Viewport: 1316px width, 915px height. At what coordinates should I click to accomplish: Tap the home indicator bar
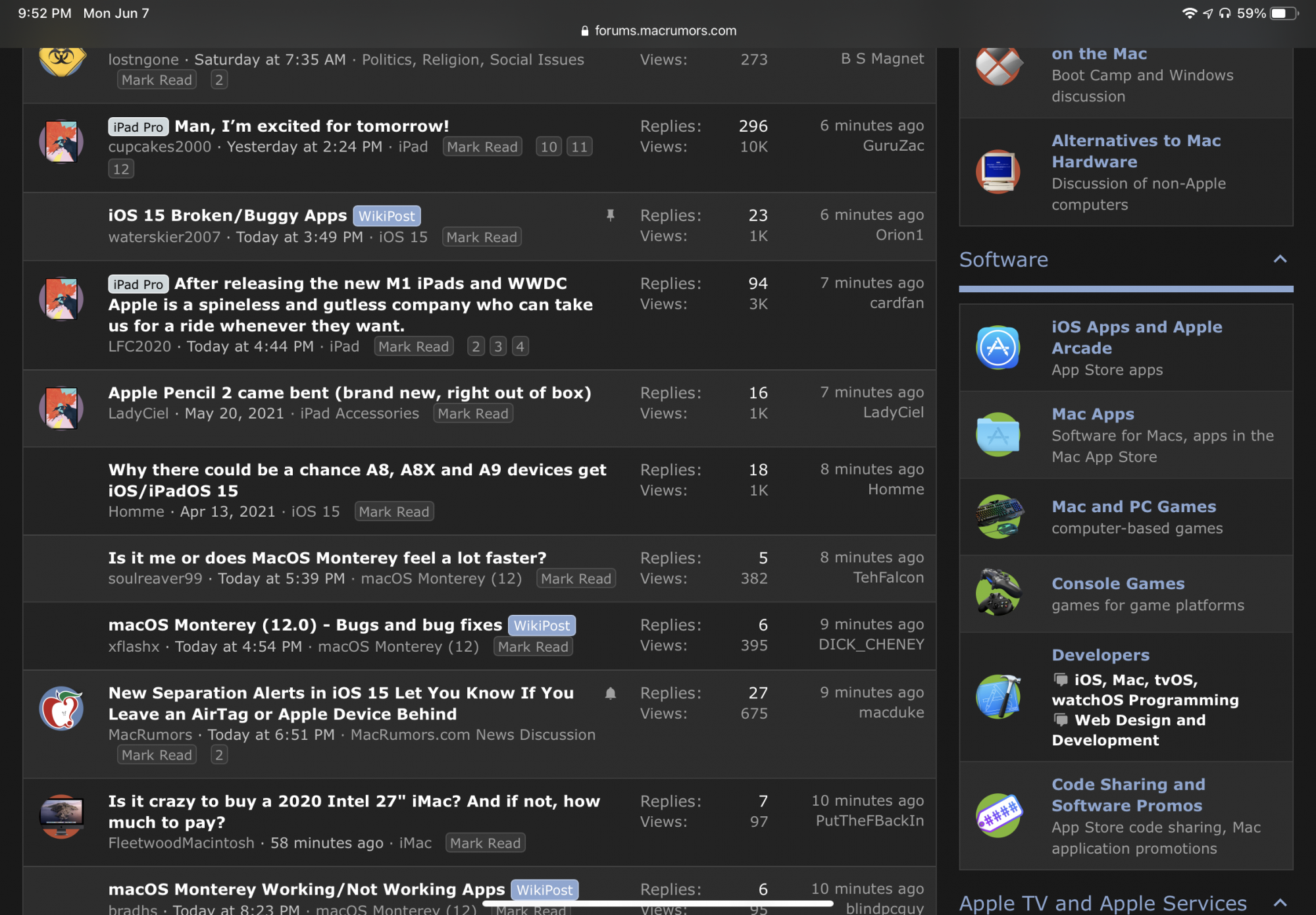click(x=658, y=904)
